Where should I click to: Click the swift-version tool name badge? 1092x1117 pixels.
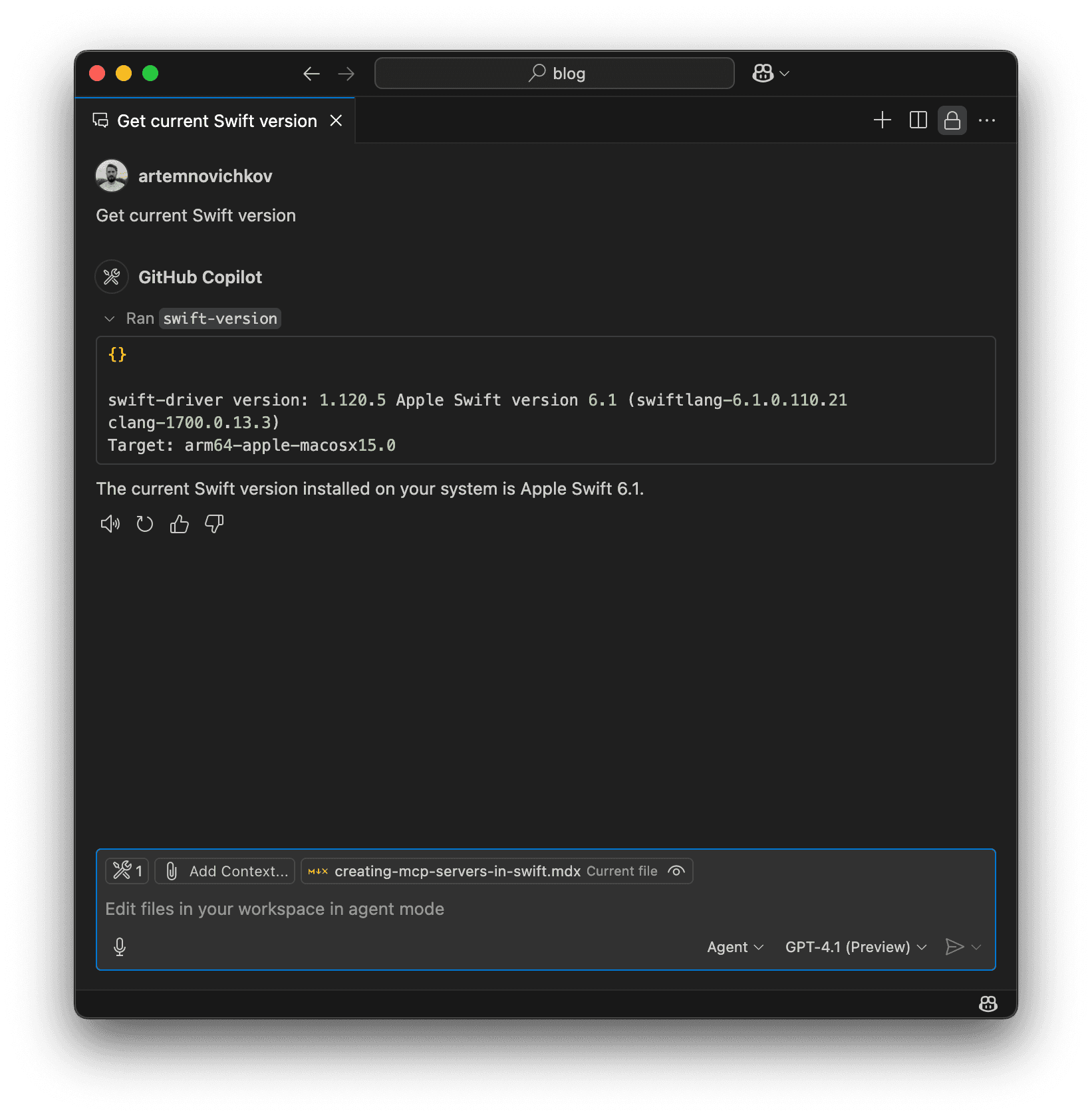click(x=220, y=318)
